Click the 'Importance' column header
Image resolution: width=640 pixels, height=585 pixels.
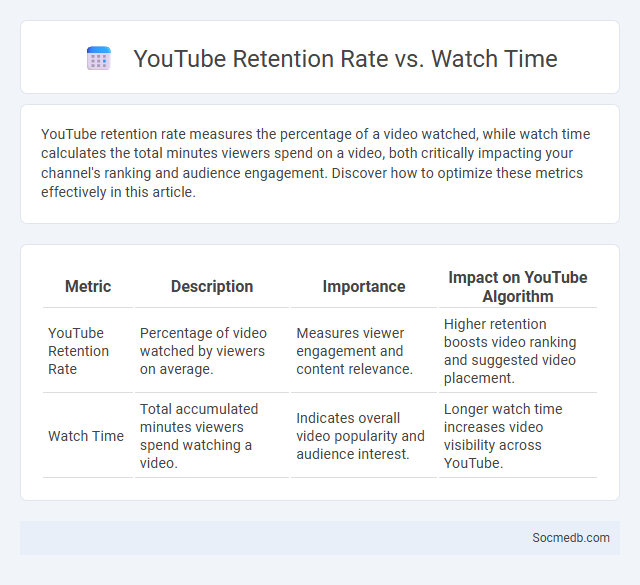364,286
